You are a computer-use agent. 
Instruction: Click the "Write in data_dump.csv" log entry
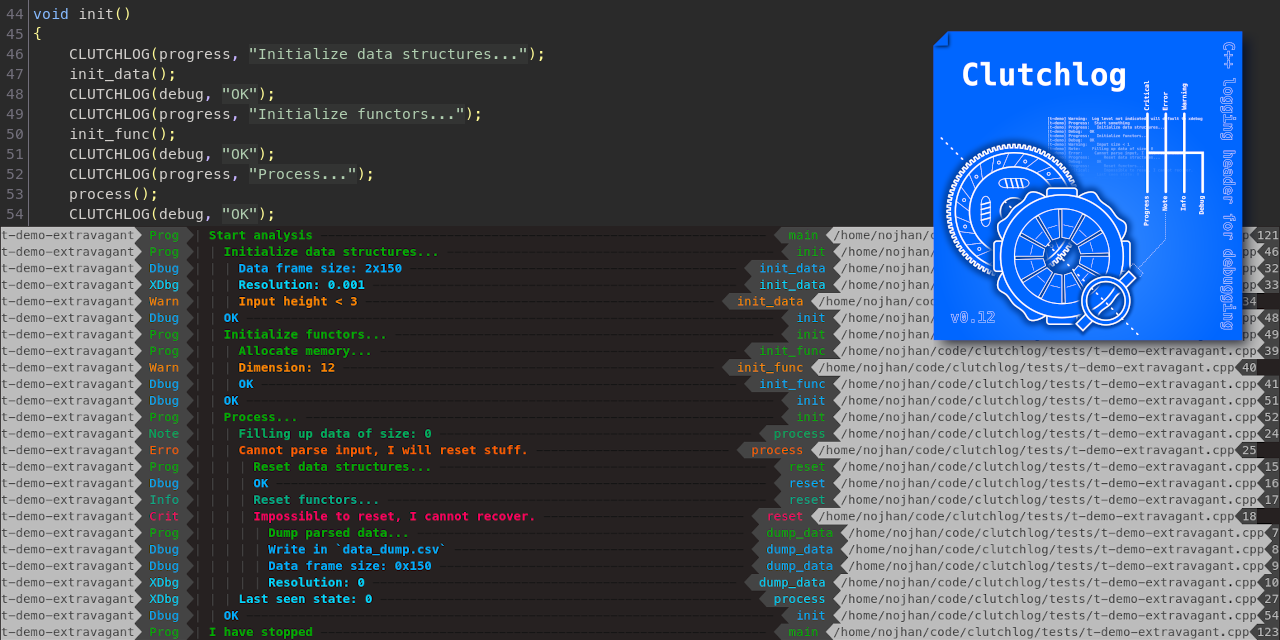(356, 550)
